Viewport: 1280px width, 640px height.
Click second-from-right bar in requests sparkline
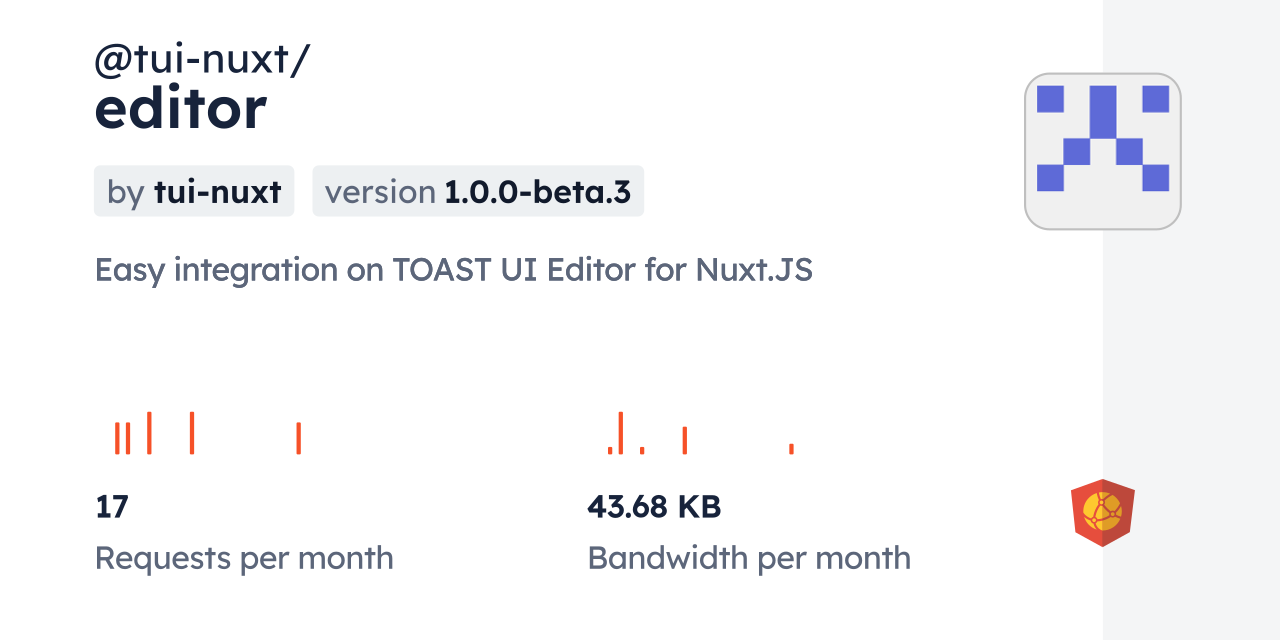tap(191, 433)
